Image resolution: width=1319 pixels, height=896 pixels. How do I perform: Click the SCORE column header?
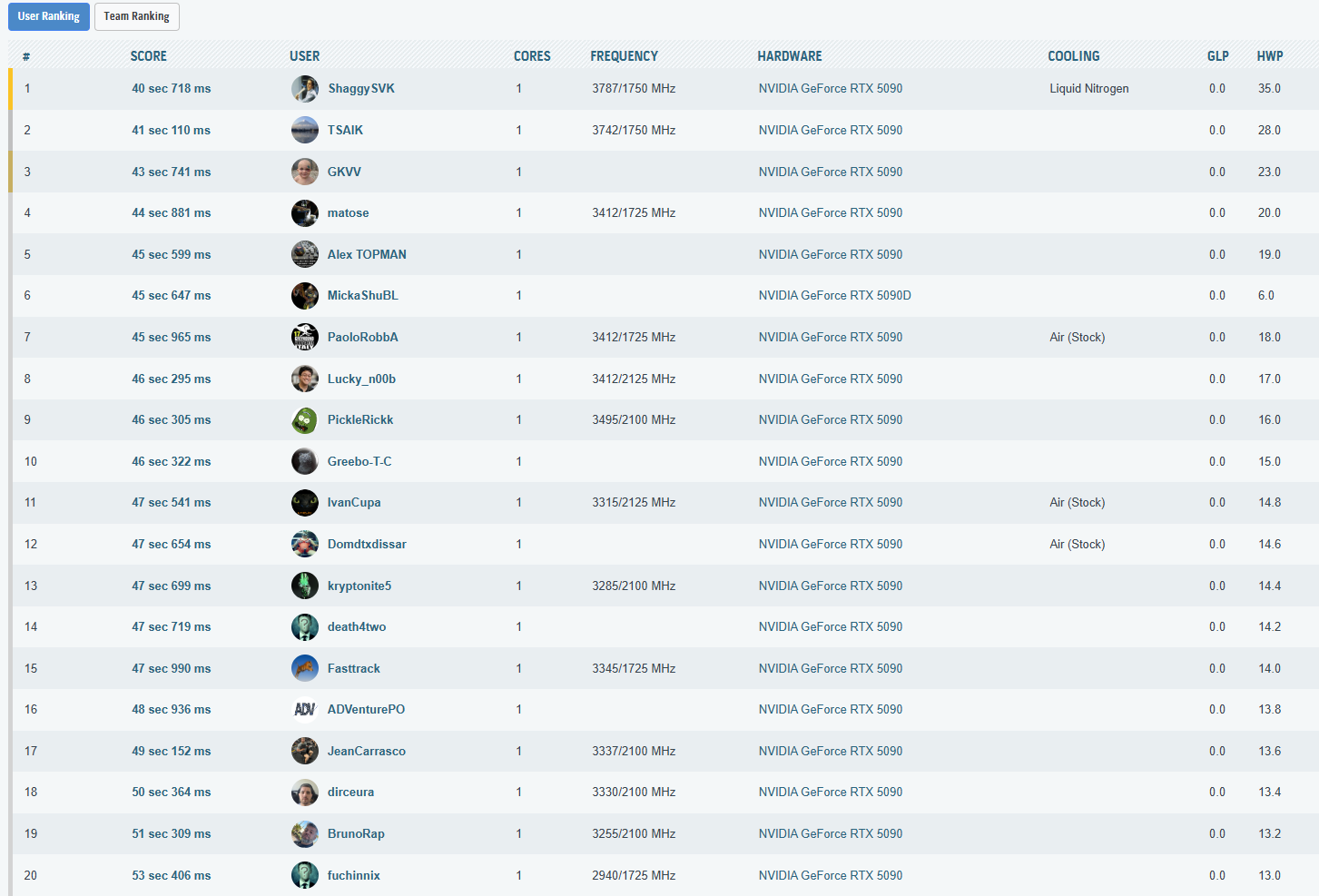click(x=148, y=56)
